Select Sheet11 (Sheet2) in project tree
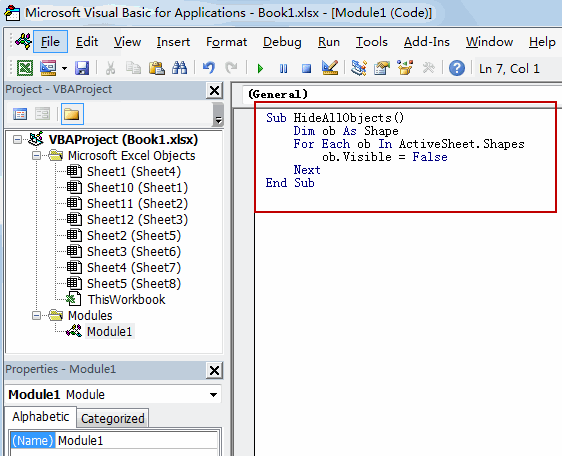 (137, 204)
